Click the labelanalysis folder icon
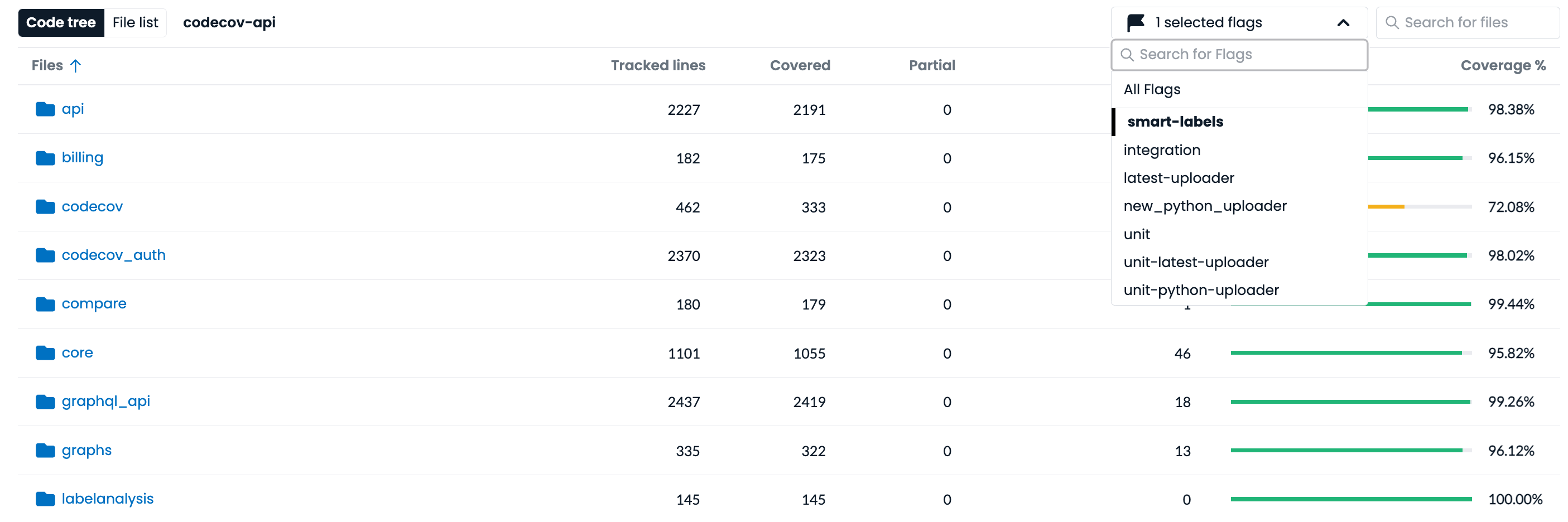Screen dimensions: 1568x522 click(x=45, y=499)
